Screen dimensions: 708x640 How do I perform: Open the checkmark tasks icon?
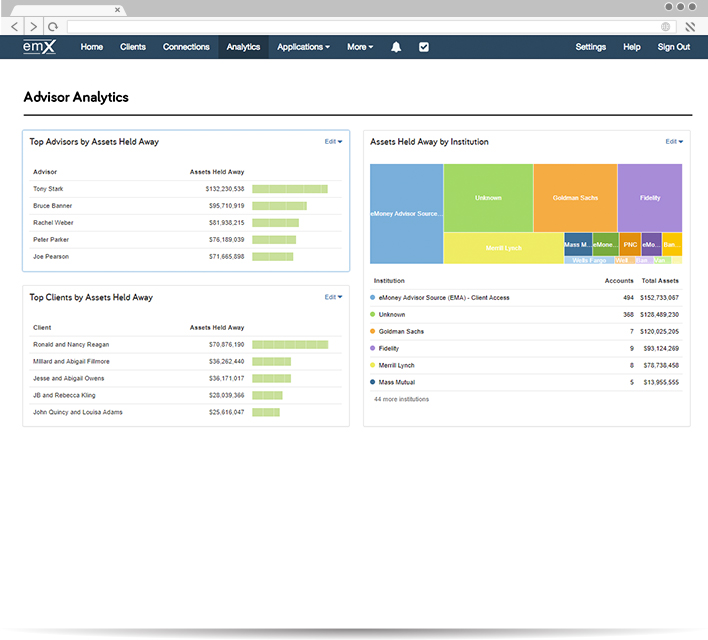coord(424,47)
